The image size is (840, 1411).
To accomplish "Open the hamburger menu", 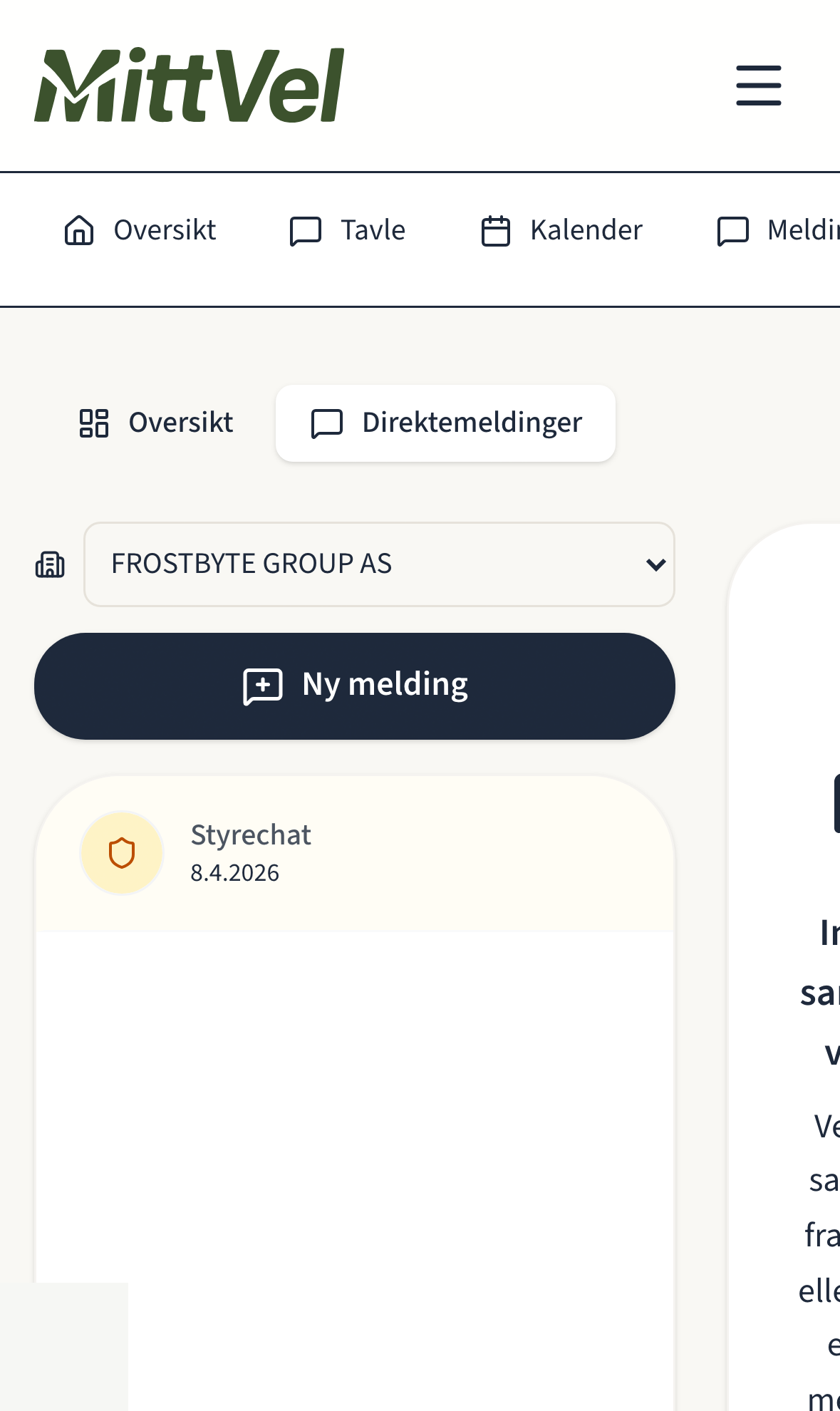I will (x=758, y=86).
